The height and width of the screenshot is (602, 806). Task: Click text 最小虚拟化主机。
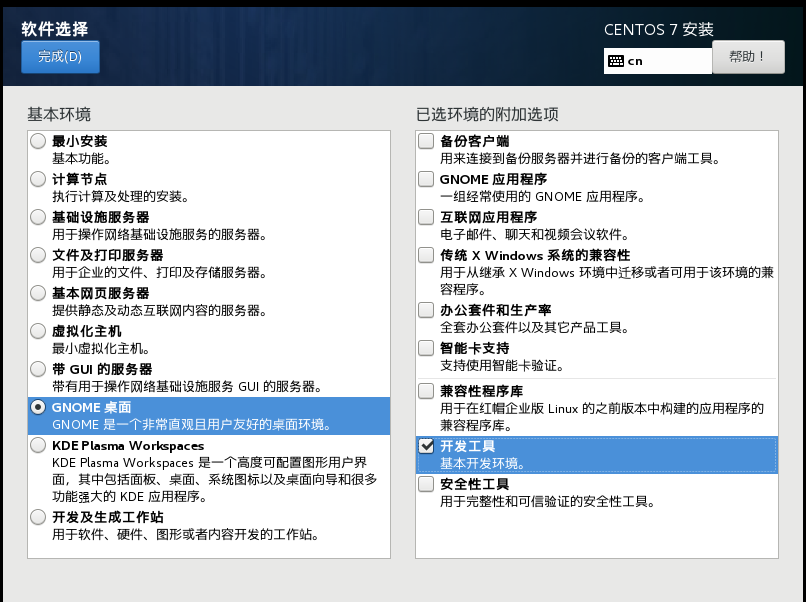[103, 349]
